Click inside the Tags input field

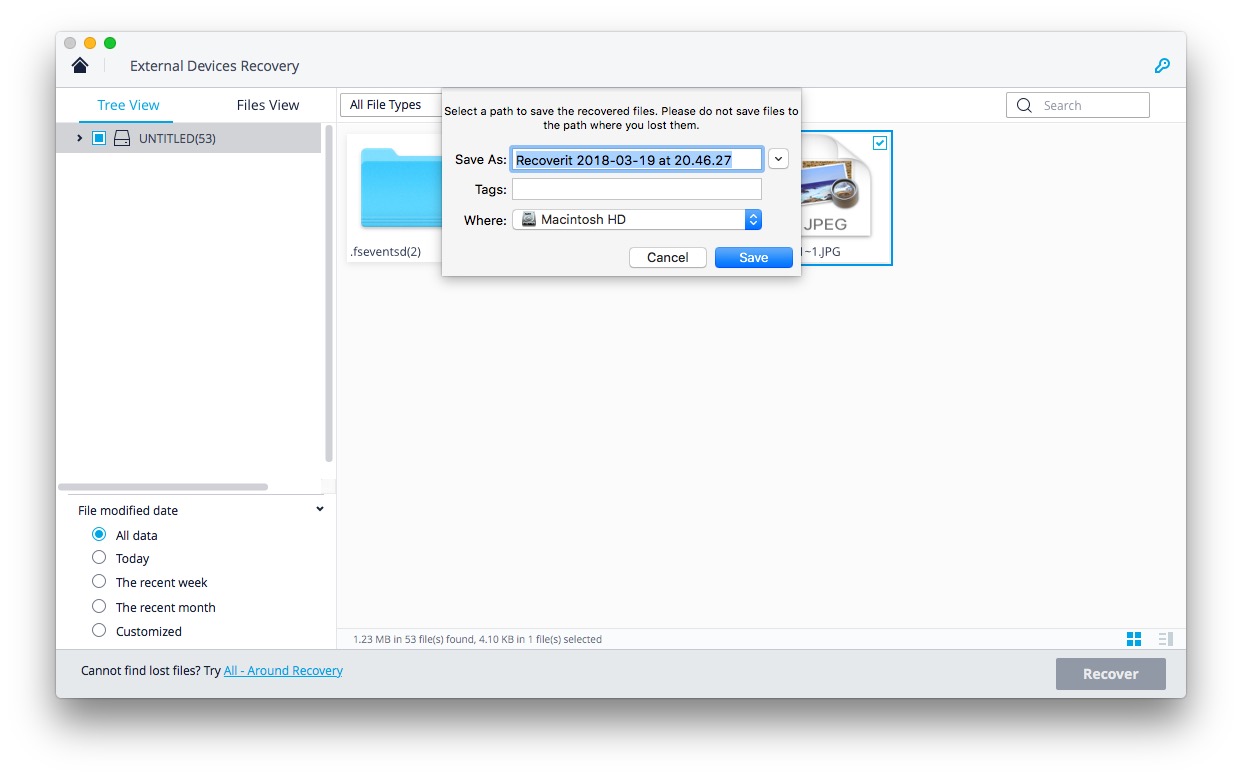636,189
